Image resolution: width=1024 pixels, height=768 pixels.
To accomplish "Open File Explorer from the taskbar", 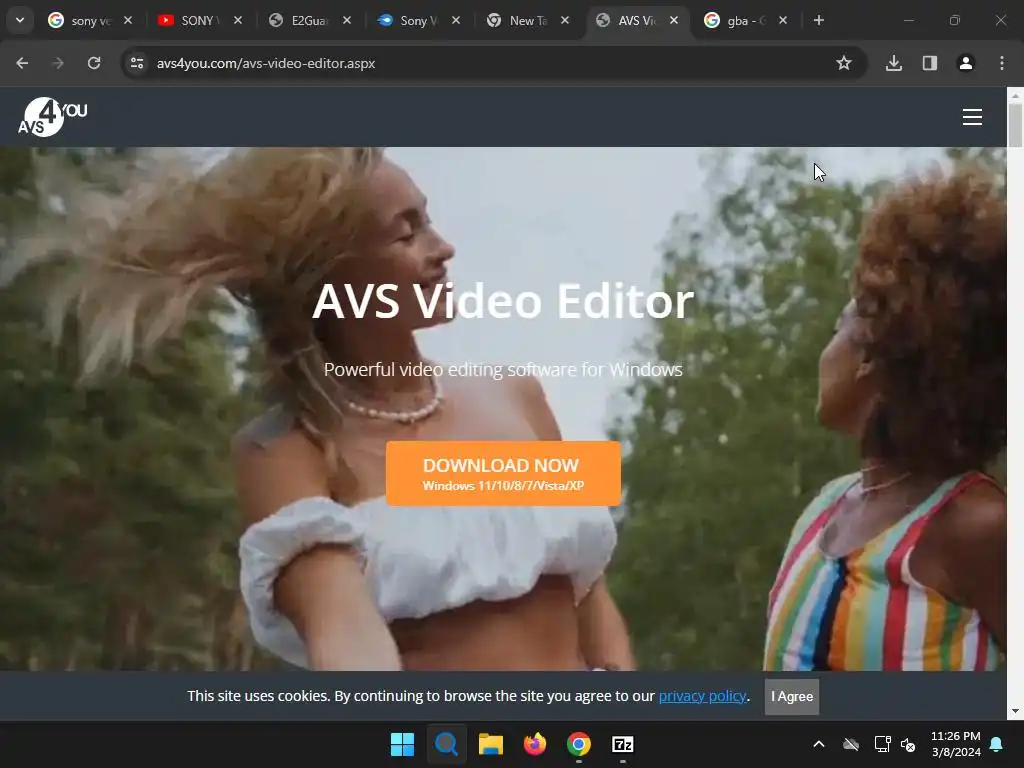I will pos(490,744).
